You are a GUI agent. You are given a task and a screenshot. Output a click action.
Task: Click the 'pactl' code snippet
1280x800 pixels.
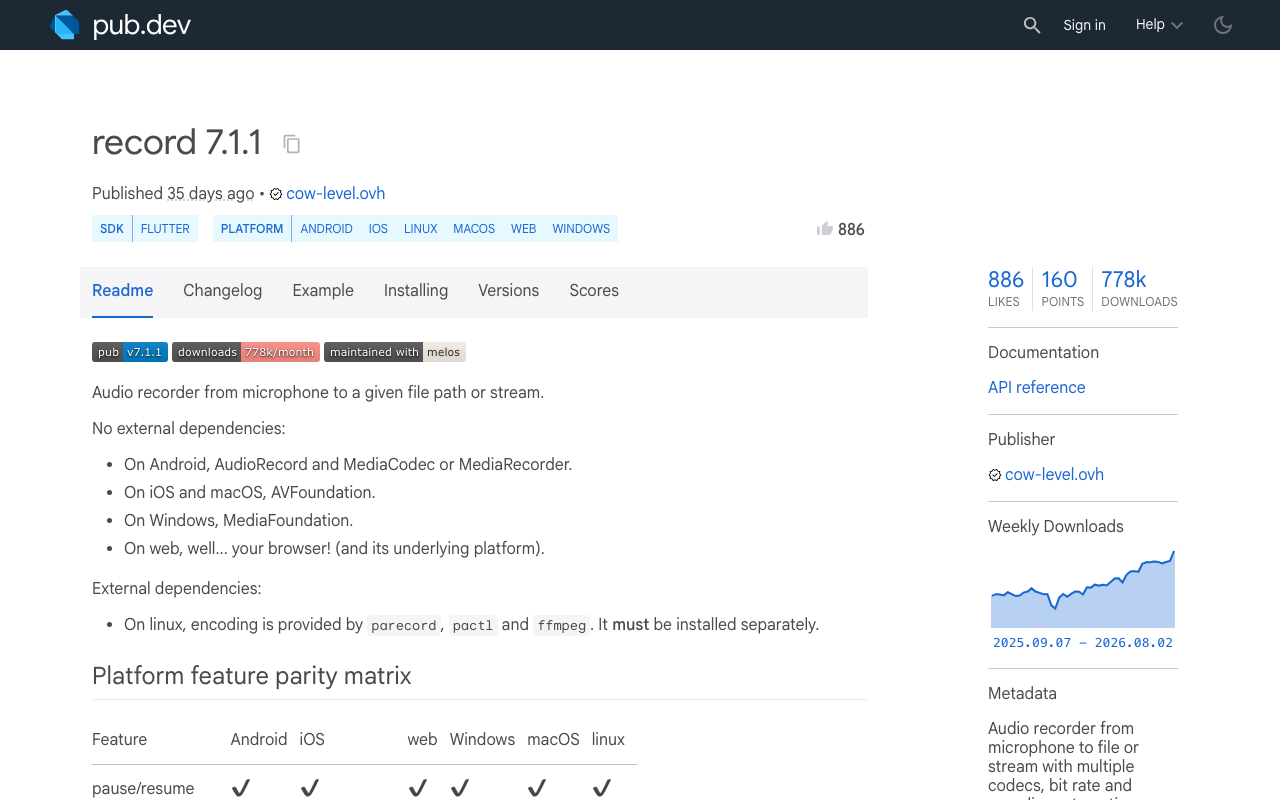pyautogui.click(x=473, y=625)
